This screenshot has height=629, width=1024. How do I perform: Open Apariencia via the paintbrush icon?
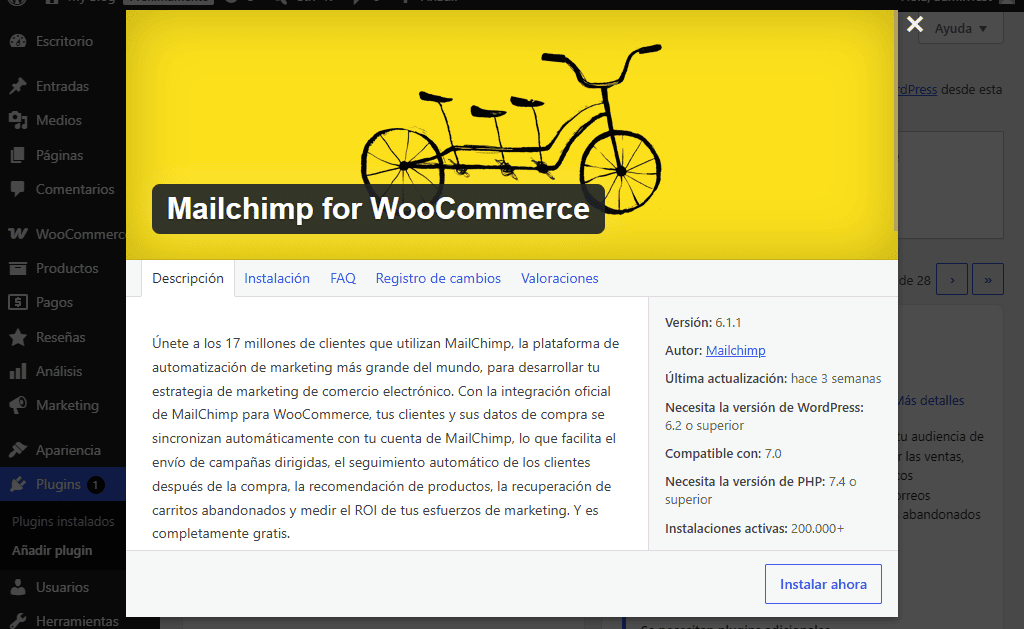click(x=18, y=450)
